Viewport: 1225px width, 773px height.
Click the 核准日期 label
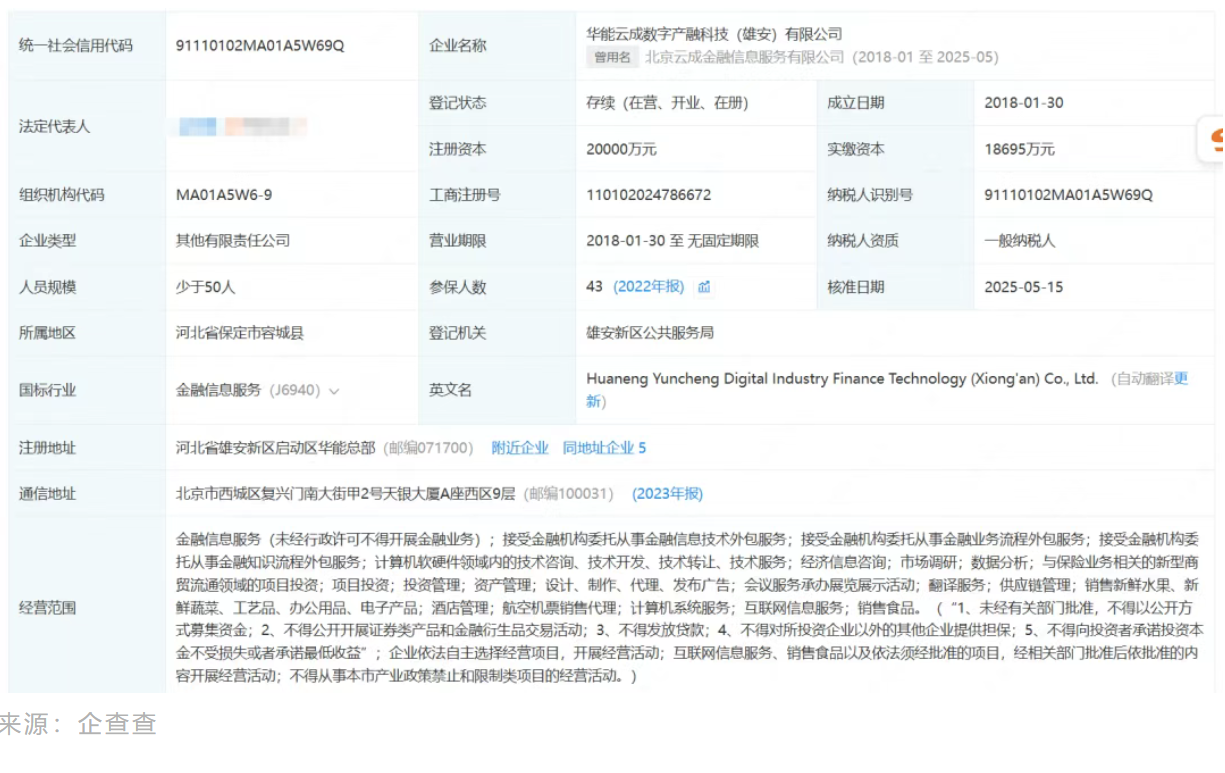tap(856, 287)
